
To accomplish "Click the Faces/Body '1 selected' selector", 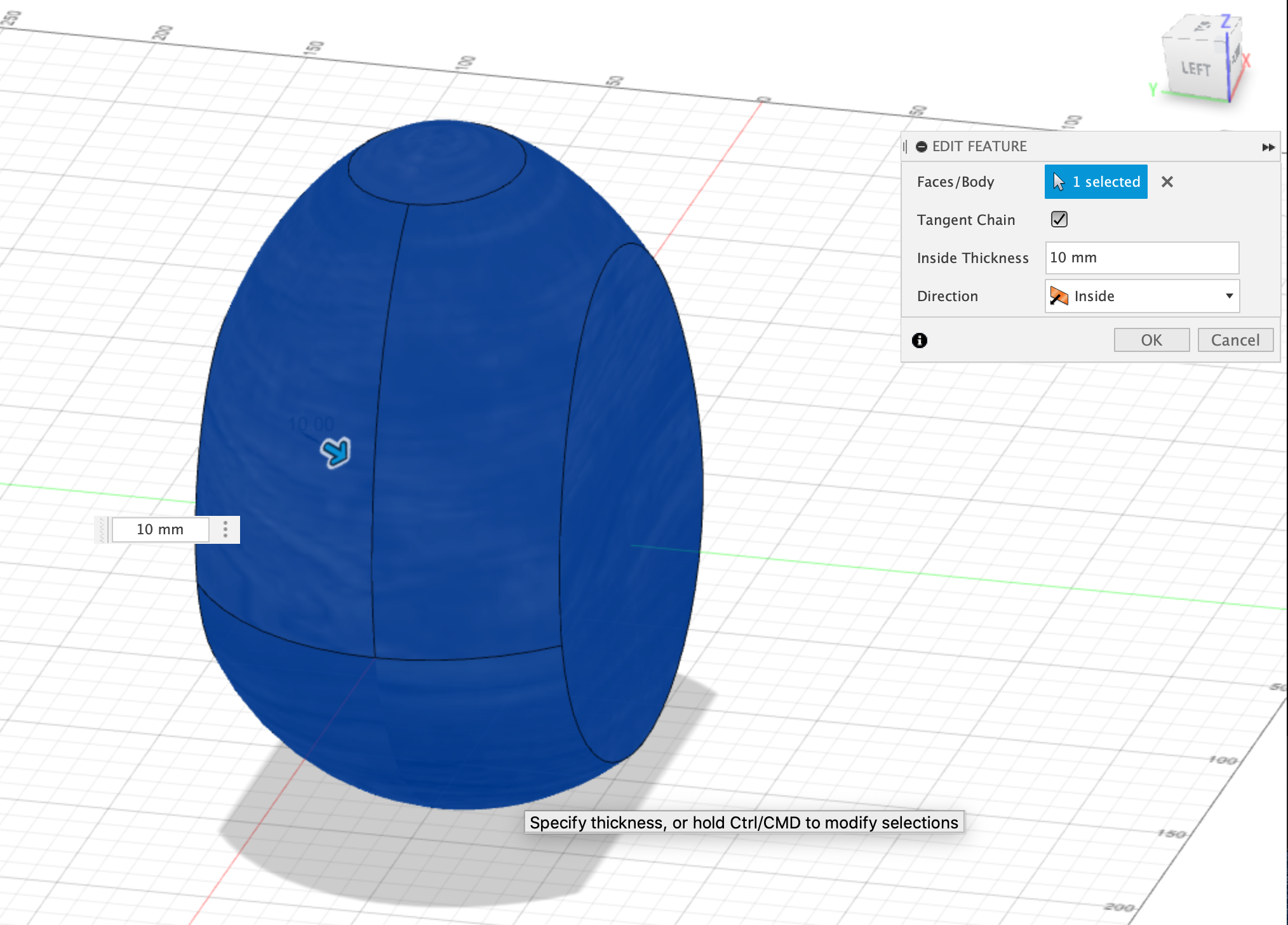I will tap(1096, 182).
